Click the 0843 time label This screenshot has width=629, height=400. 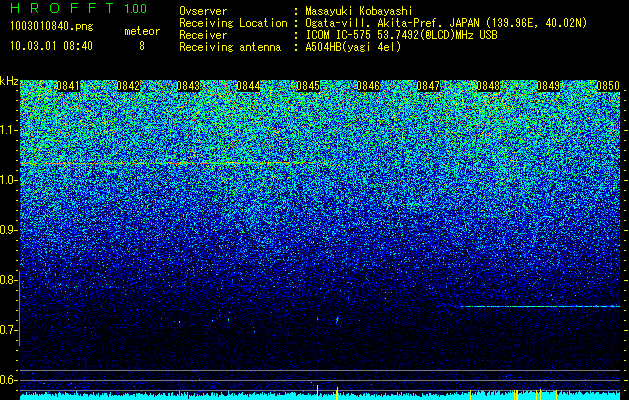(x=188, y=86)
